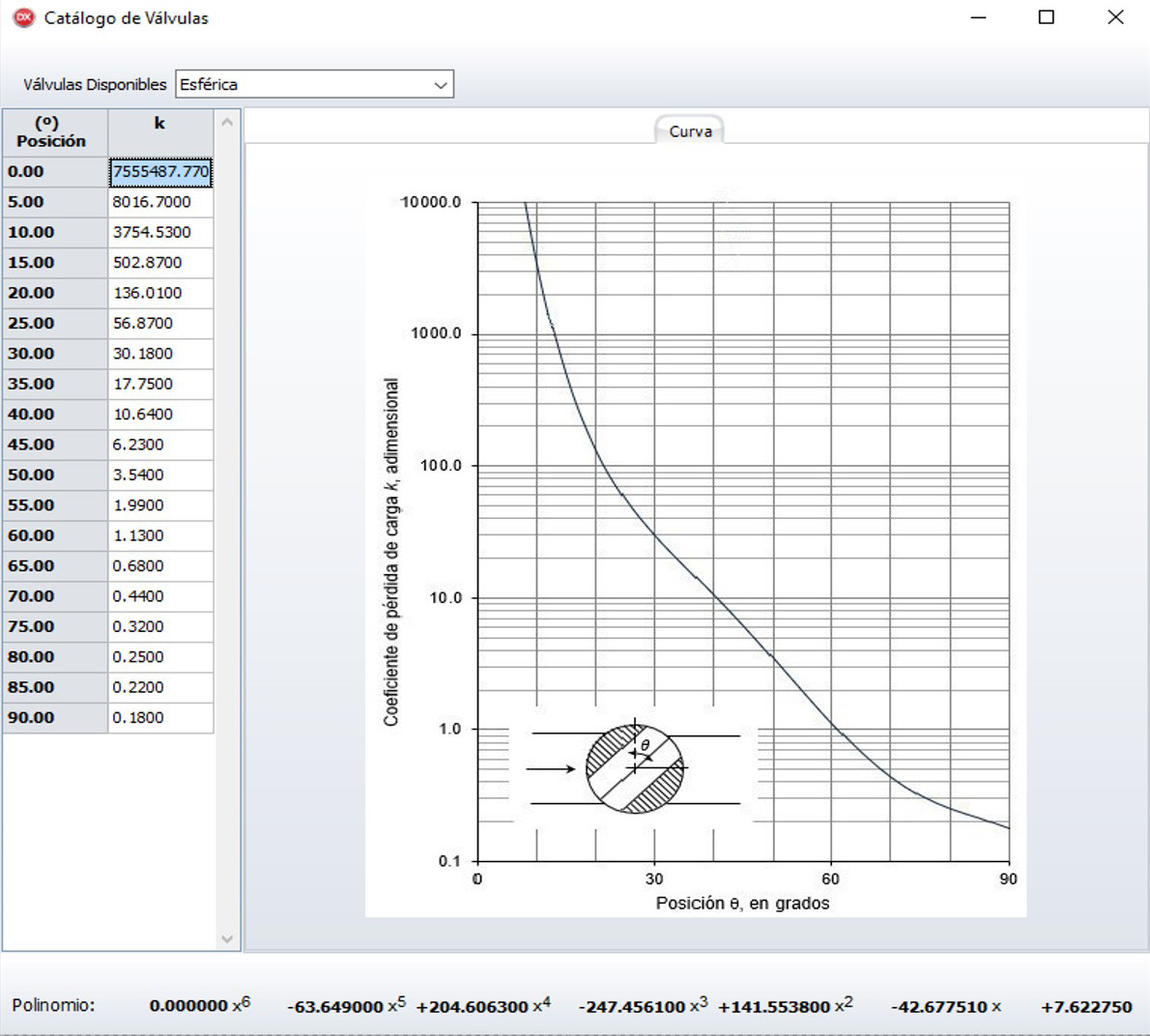The image size is (1150, 1036).
Task: Click the polynomial coefficient -247.456100 x3
Action: [643, 1006]
